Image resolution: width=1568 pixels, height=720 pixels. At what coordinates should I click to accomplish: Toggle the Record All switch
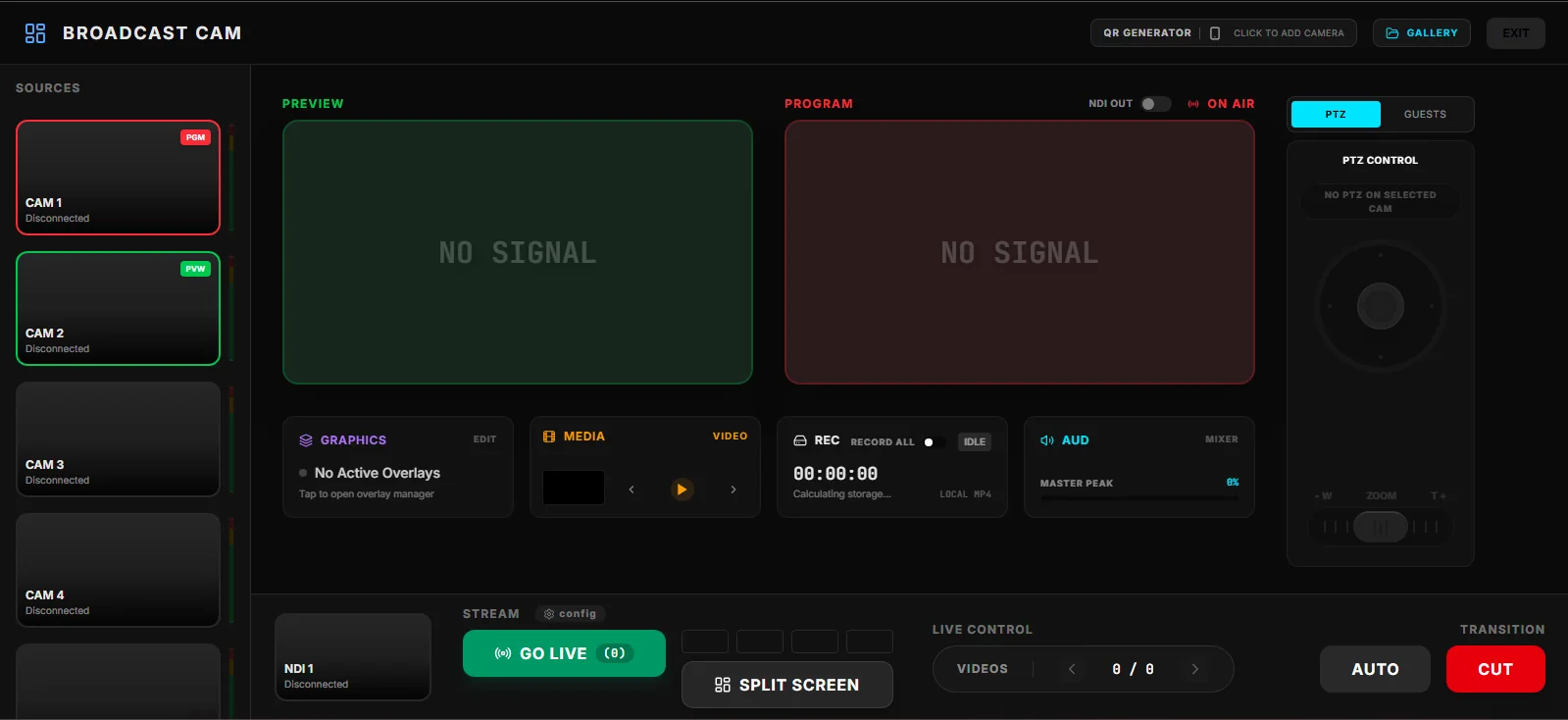tap(934, 442)
